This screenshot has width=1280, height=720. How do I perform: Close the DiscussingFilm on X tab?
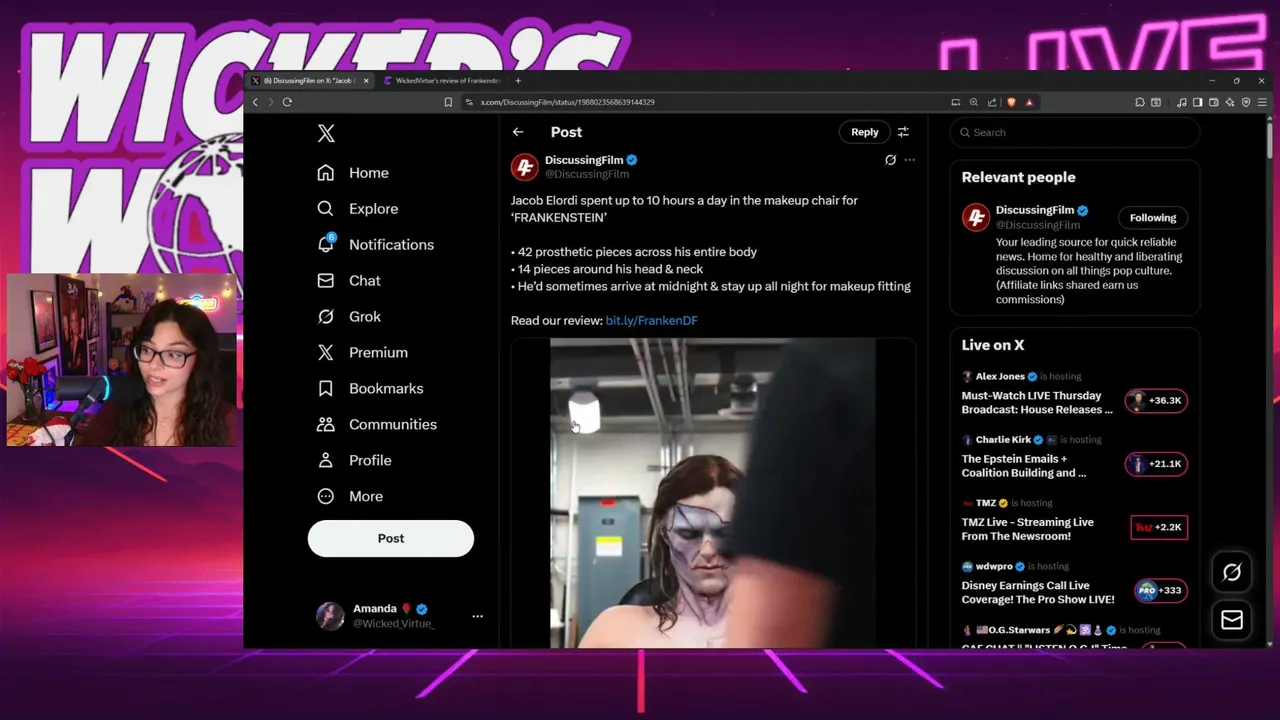point(366,81)
